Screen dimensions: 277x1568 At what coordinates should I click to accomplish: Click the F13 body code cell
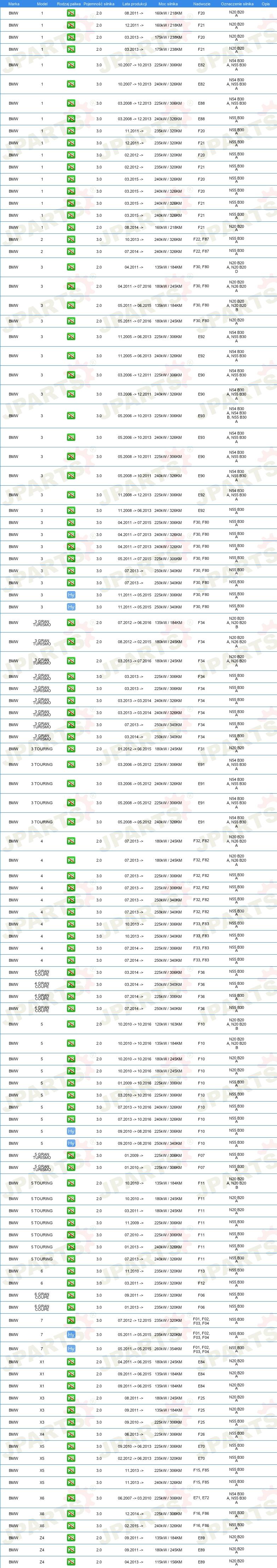click(201, 1271)
